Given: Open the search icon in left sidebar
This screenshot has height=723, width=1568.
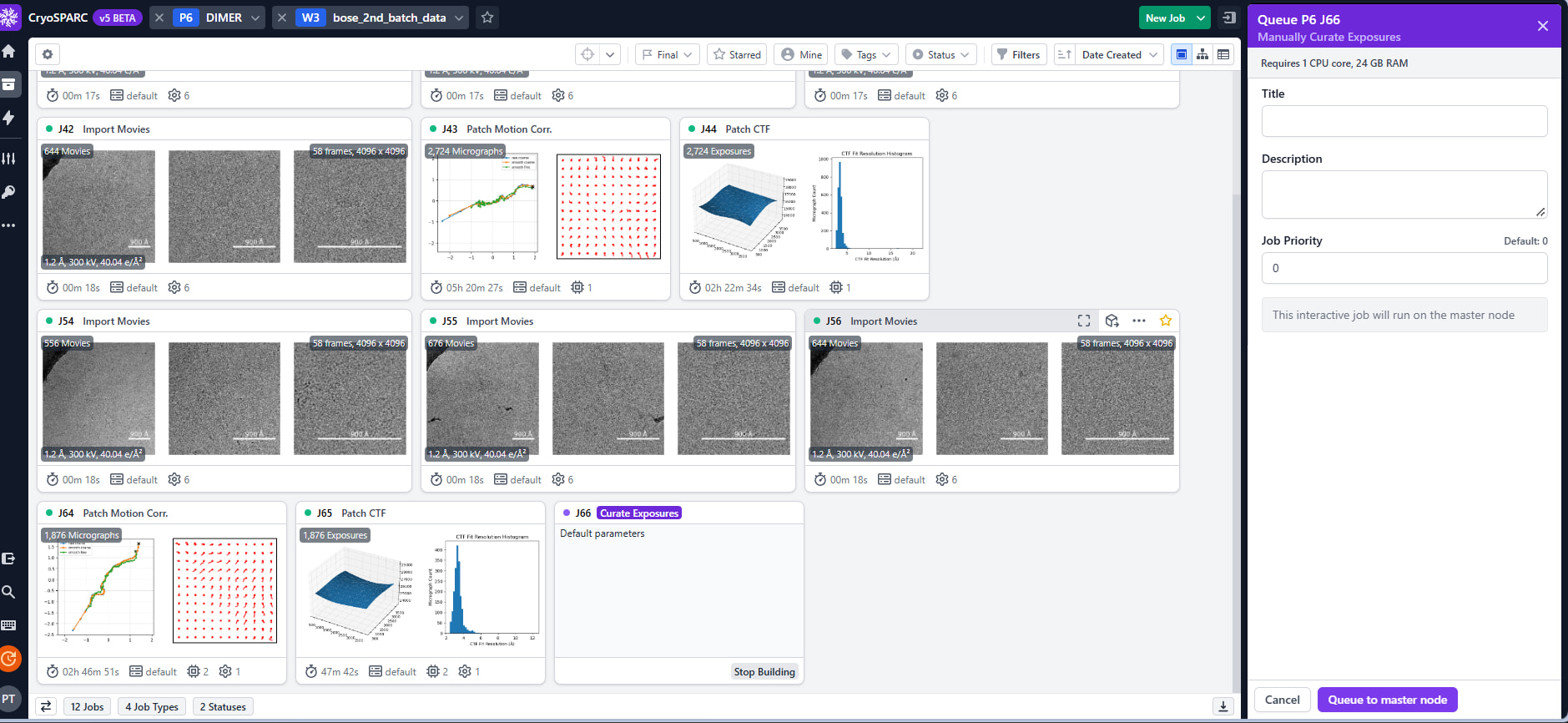Looking at the screenshot, I should click(9, 592).
